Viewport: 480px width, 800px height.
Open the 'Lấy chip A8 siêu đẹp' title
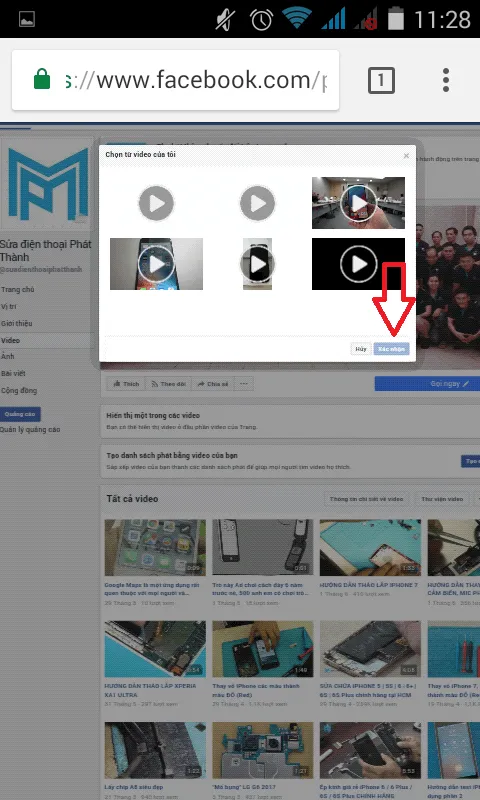(x=134, y=787)
